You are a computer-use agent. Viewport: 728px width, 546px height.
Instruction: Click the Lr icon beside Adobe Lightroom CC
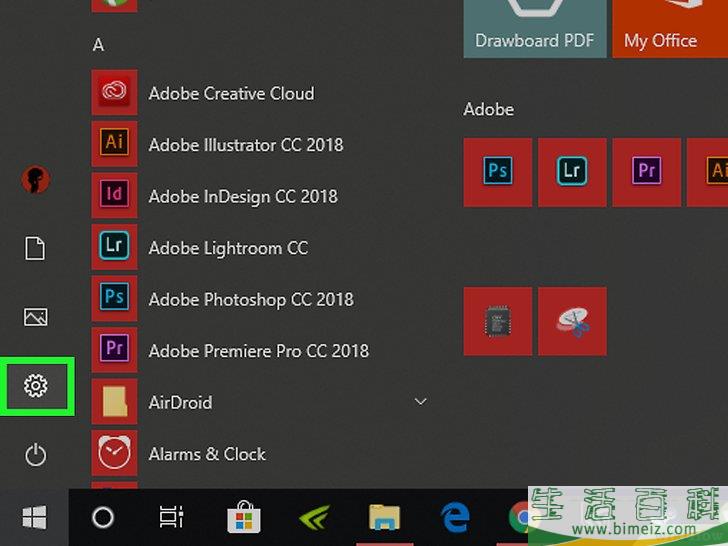114,247
